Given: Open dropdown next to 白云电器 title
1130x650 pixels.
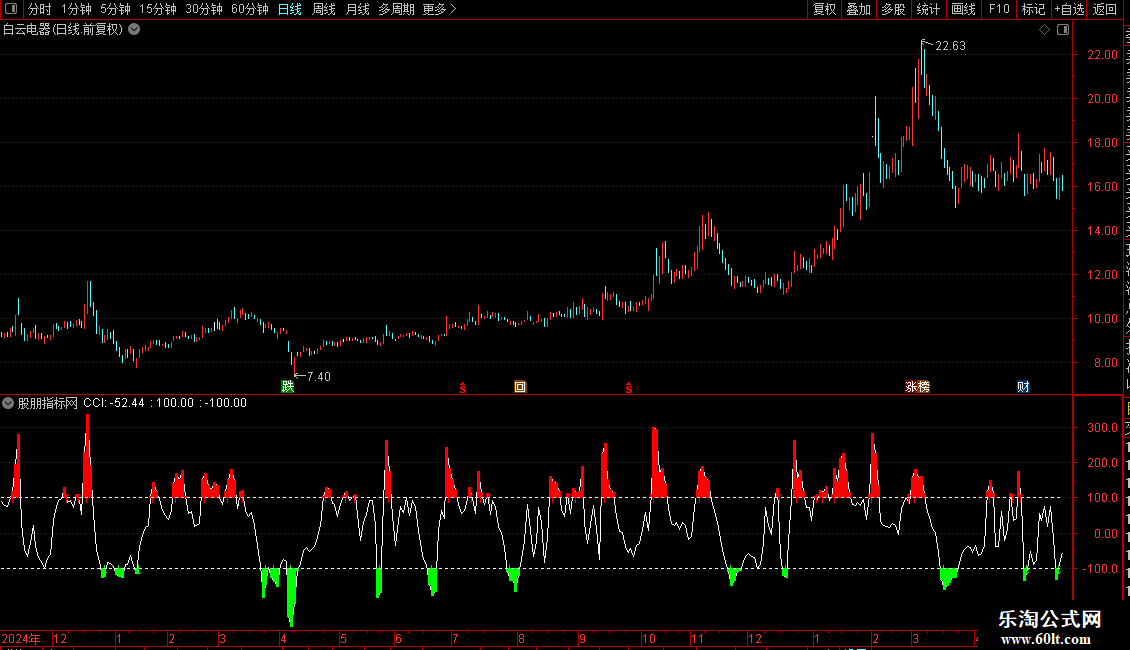Looking at the screenshot, I should (134, 30).
